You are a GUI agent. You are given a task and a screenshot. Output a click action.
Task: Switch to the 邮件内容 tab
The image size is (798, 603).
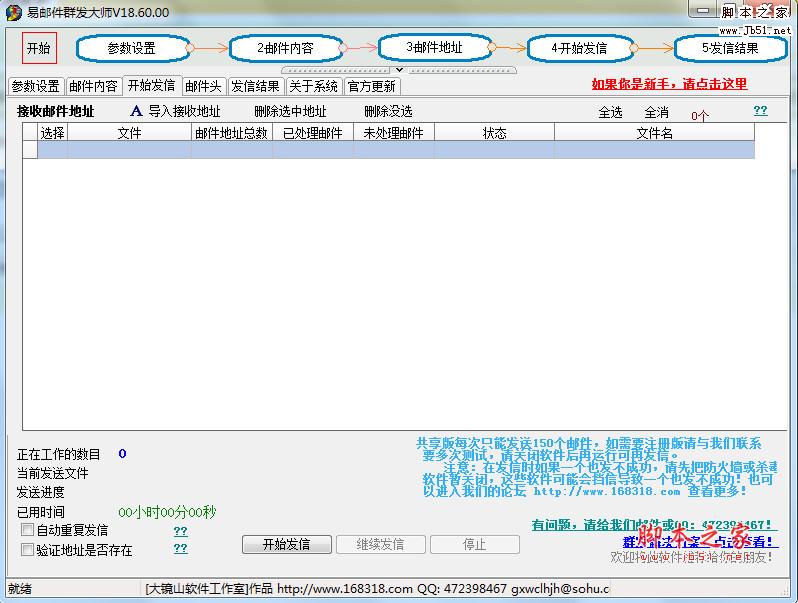click(x=93, y=86)
